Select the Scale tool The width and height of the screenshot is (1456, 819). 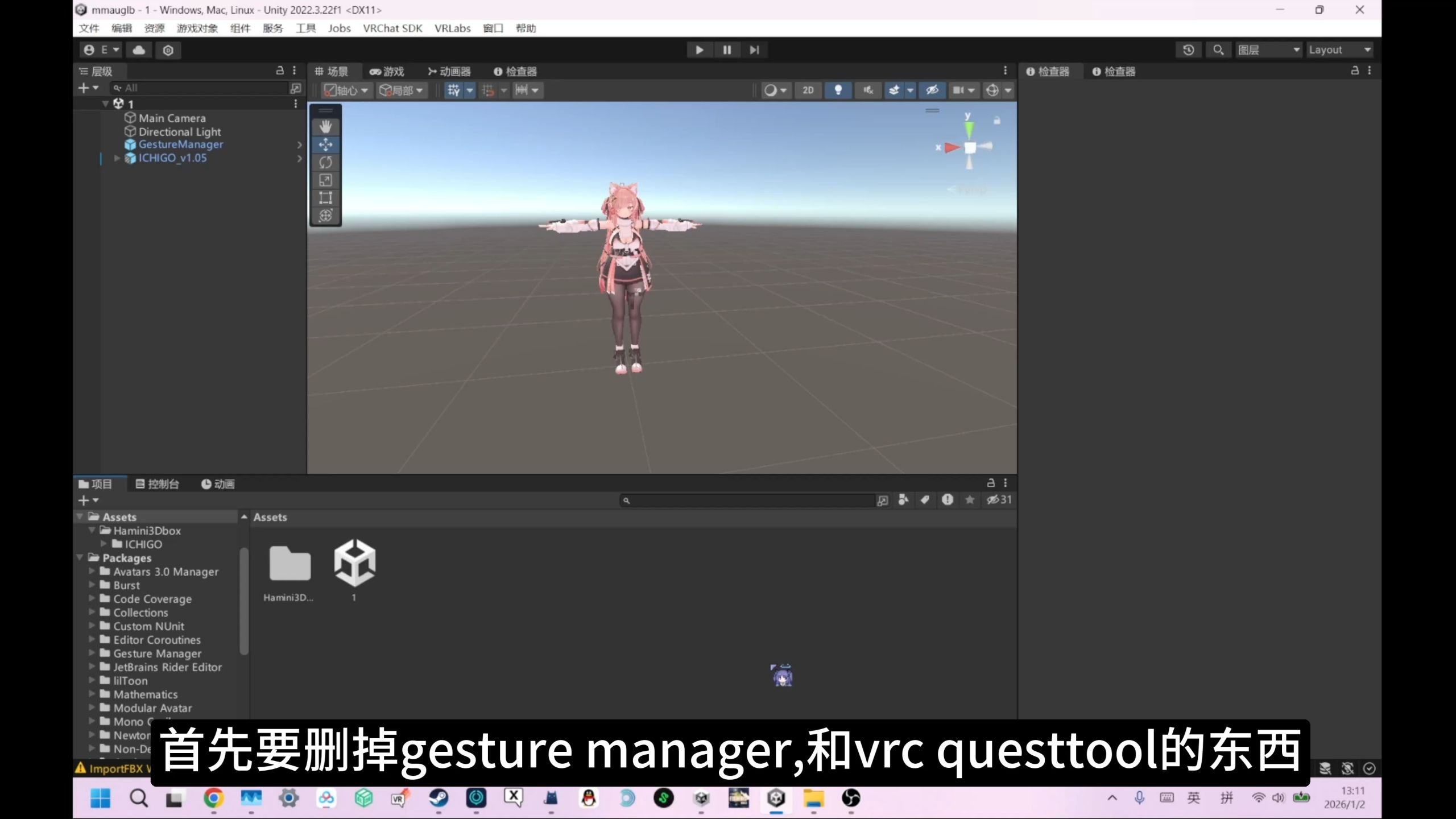click(x=325, y=180)
